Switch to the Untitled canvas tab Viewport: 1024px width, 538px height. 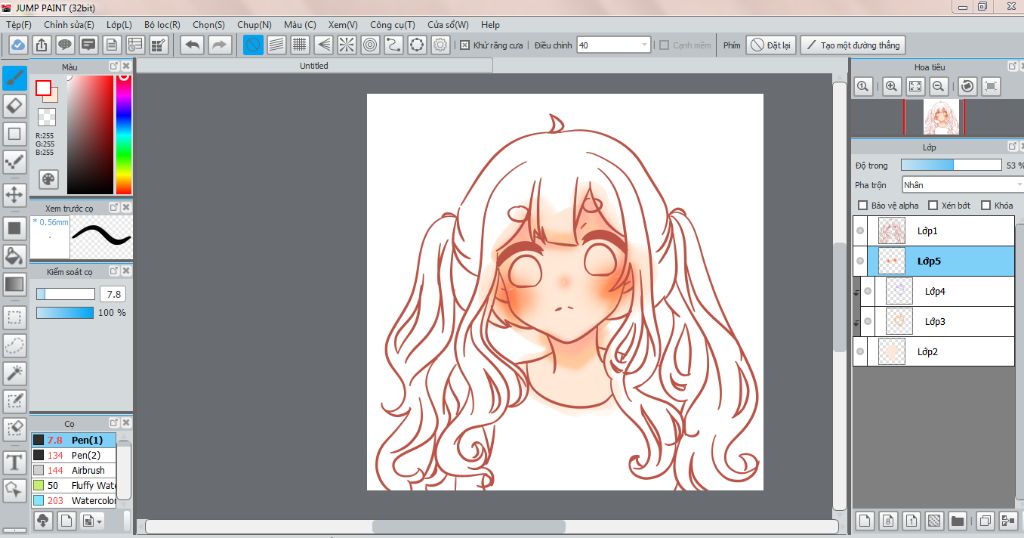point(314,66)
